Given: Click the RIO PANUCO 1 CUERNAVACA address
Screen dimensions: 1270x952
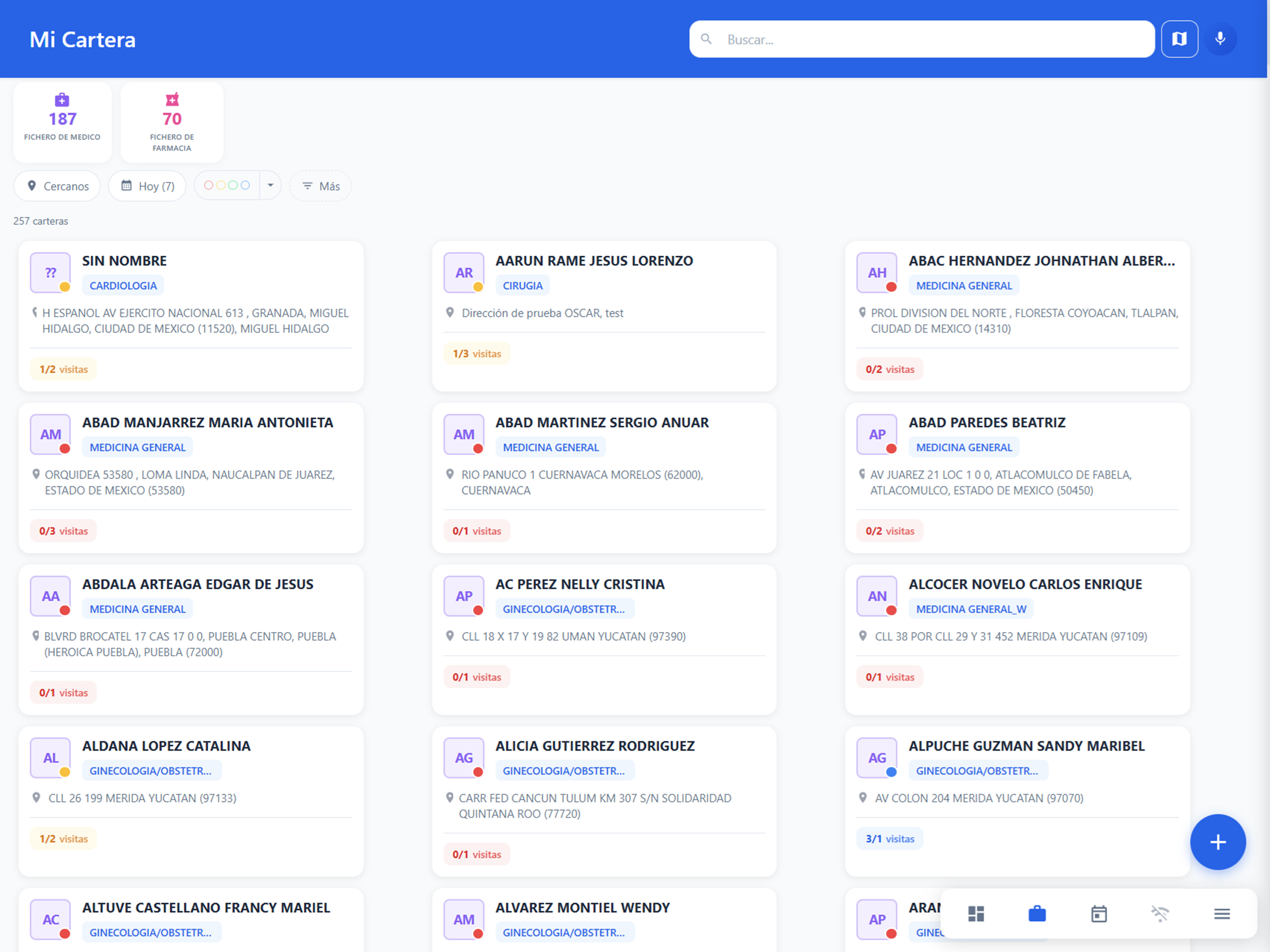Looking at the screenshot, I should [x=582, y=483].
